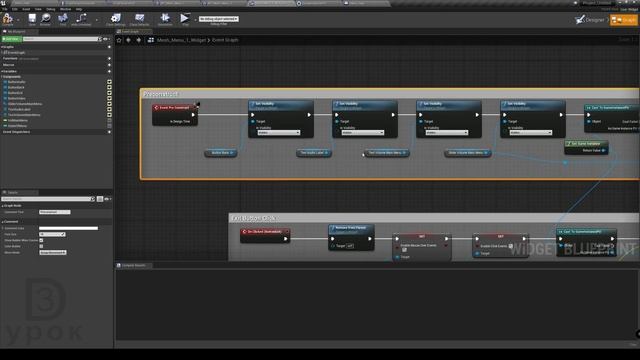Screen dimensions: 640x360
Task: Save the widget blueprint via the Save icon
Action: [x=32, y=19]
